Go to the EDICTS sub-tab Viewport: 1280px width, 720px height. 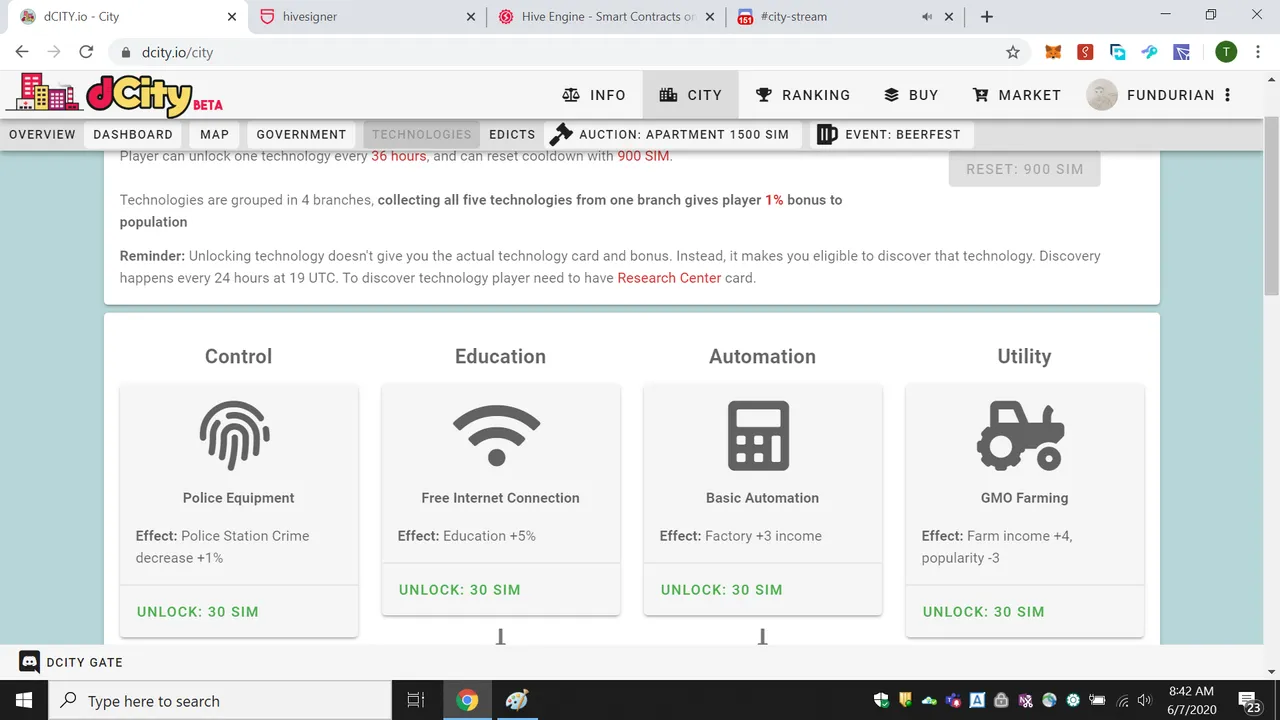click(512, 134)
